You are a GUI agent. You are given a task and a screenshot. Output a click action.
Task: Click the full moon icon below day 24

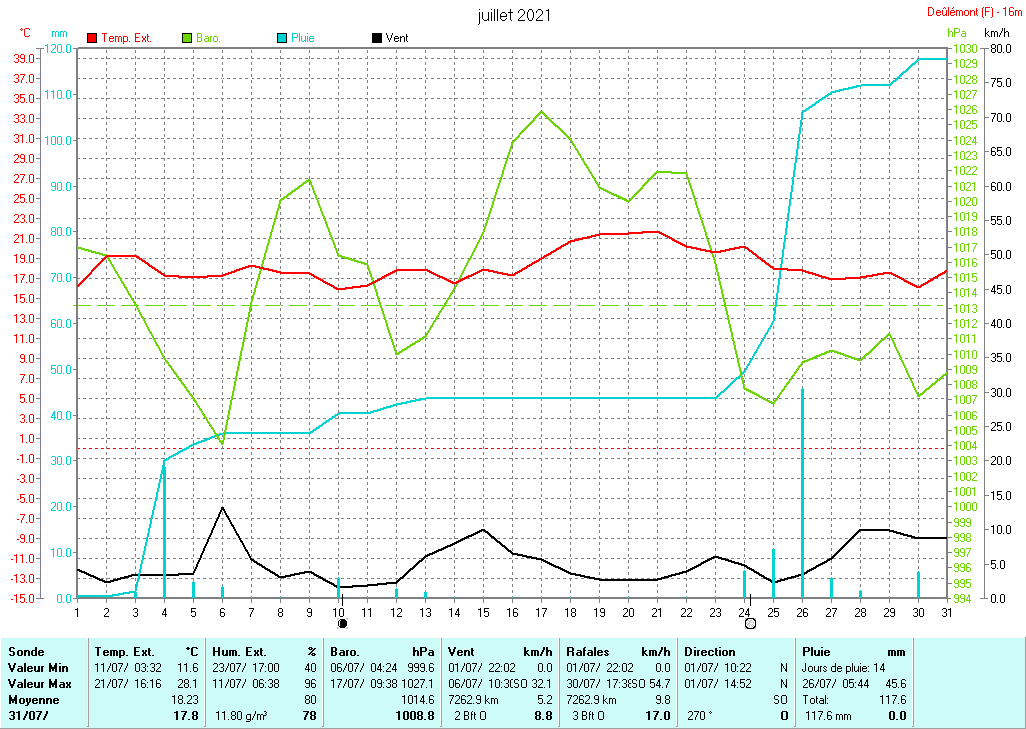coord(750,623)
